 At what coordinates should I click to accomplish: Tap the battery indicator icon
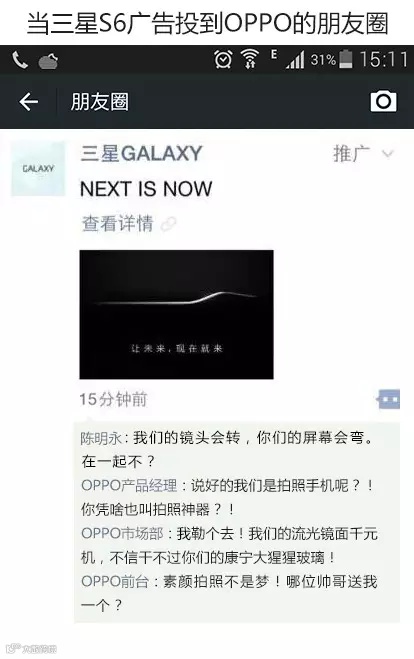coord(346,59)
